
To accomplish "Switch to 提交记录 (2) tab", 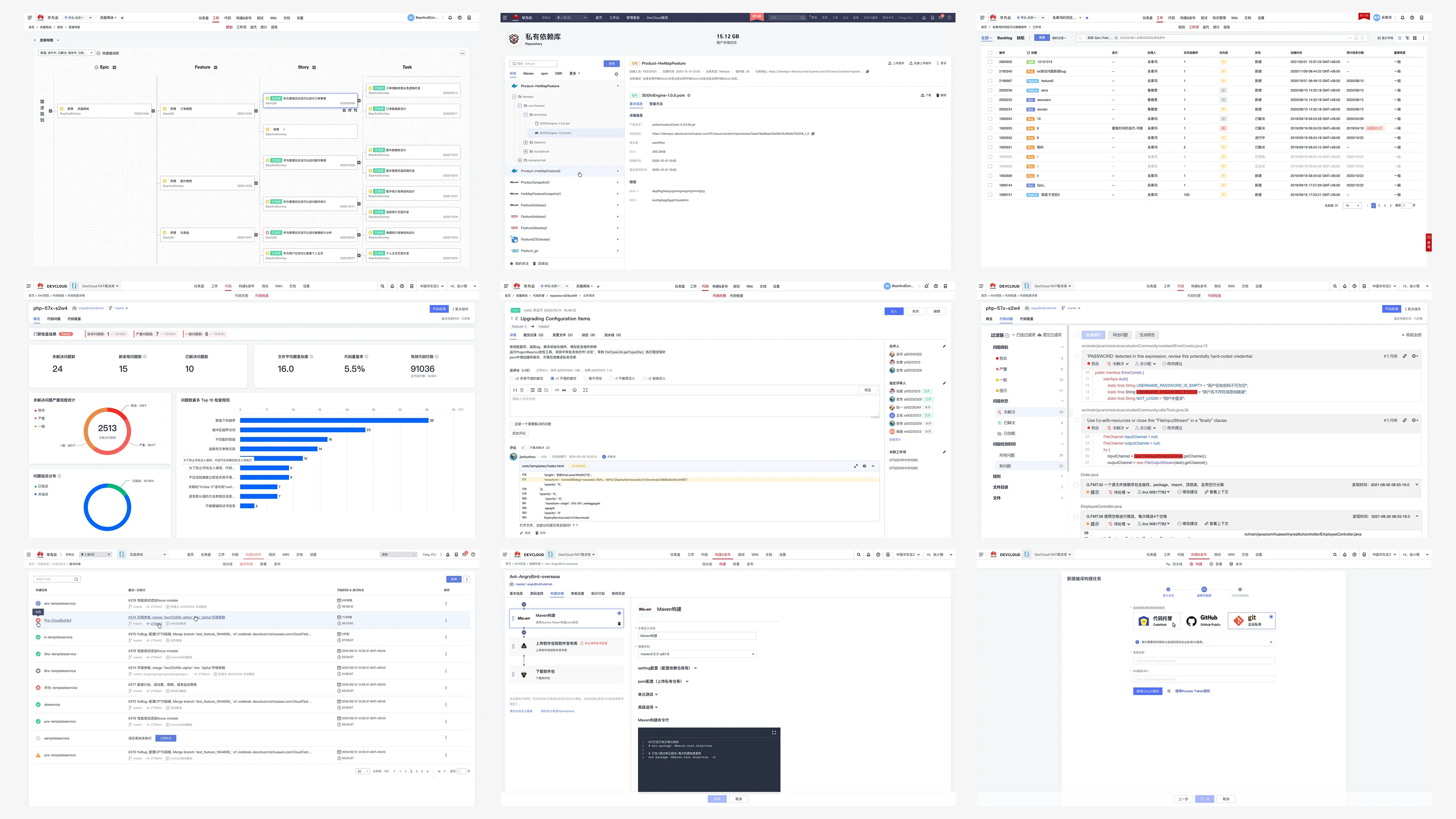I will click(x=533, y=335).
